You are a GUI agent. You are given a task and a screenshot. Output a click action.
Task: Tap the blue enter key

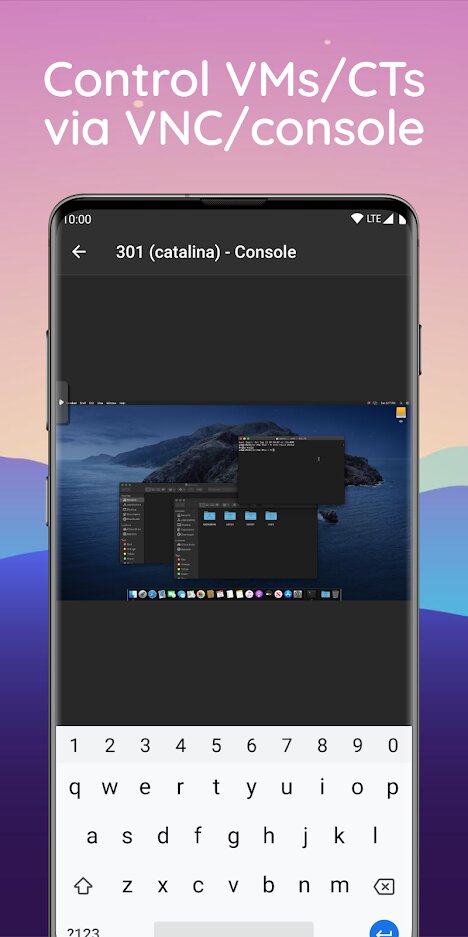point(384,930)
